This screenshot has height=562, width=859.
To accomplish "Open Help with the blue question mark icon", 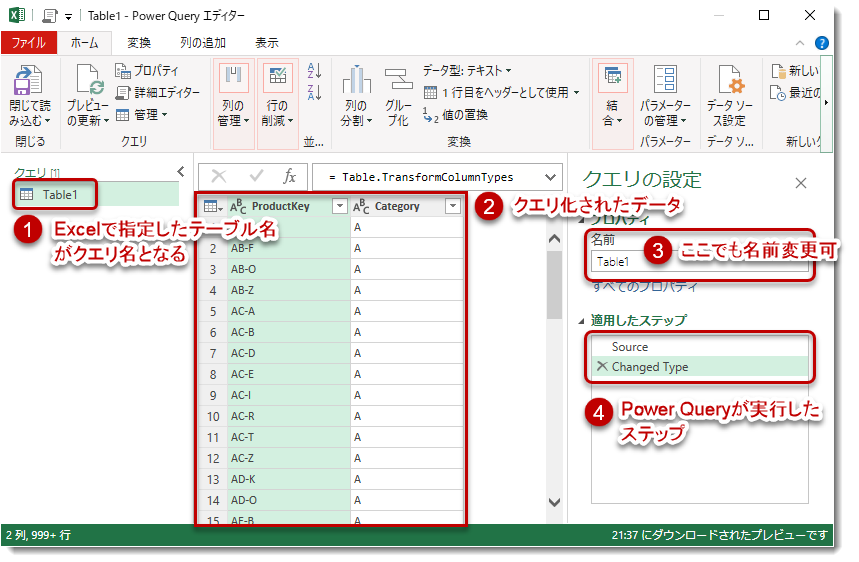I will click(x=822, y=43).
